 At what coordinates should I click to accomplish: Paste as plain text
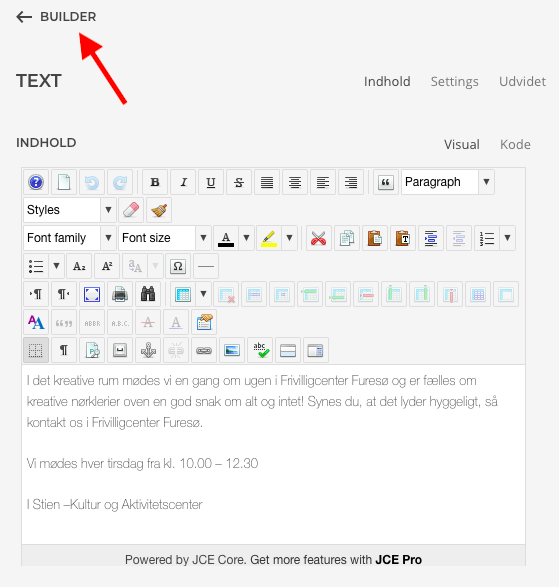(403, 238)
